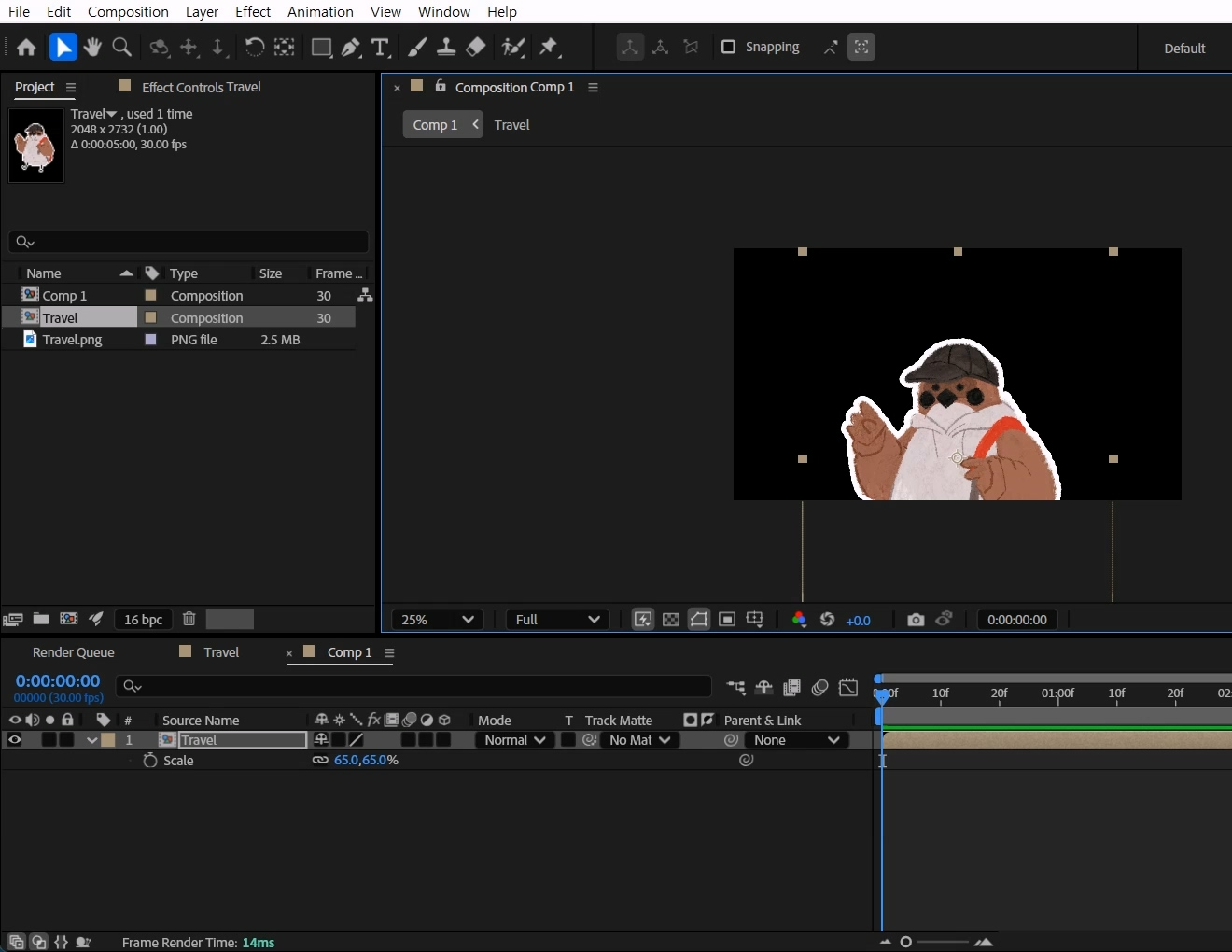The height and width of the screenshot is (952, 1232).
Task: Select the Eraser tool
Action: click(x=476, y=47)
